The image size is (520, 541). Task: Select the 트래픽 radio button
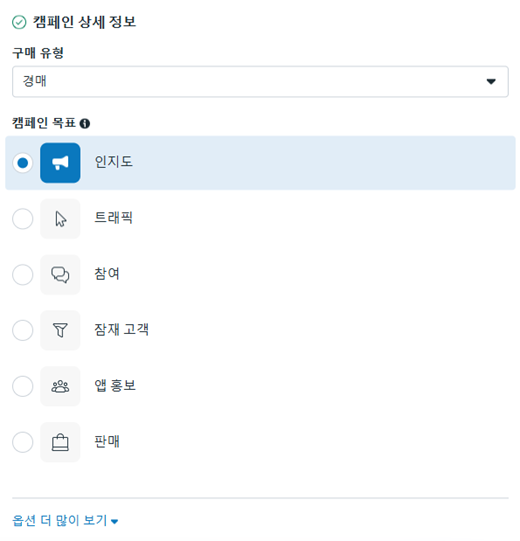tap(23, 219)
